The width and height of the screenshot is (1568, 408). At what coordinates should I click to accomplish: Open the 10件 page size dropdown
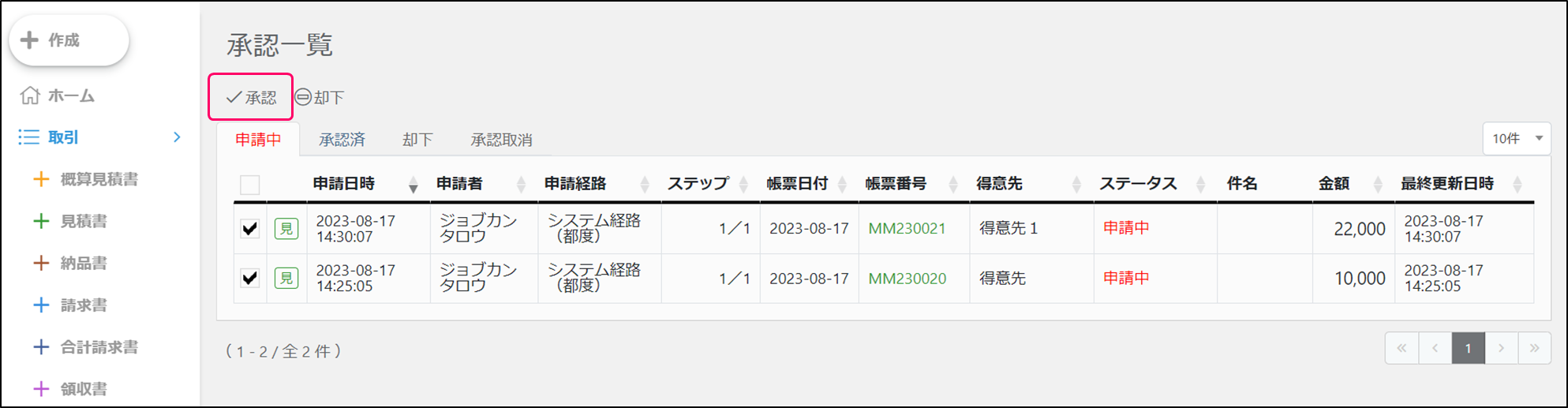1516,139
